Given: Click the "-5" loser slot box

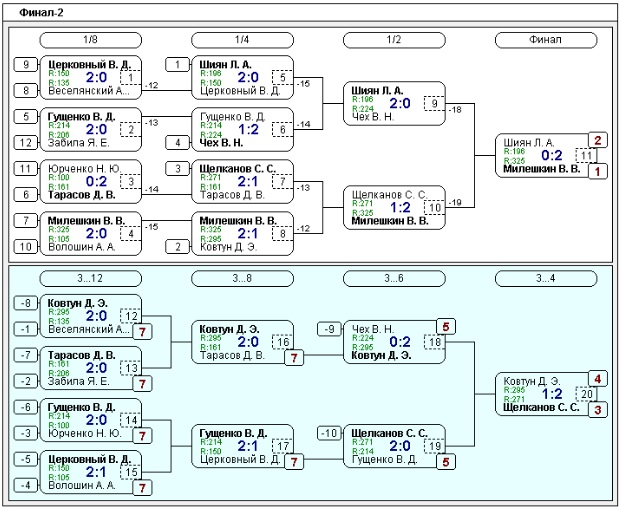Looking at the screenshot, I should pos(26,459).
